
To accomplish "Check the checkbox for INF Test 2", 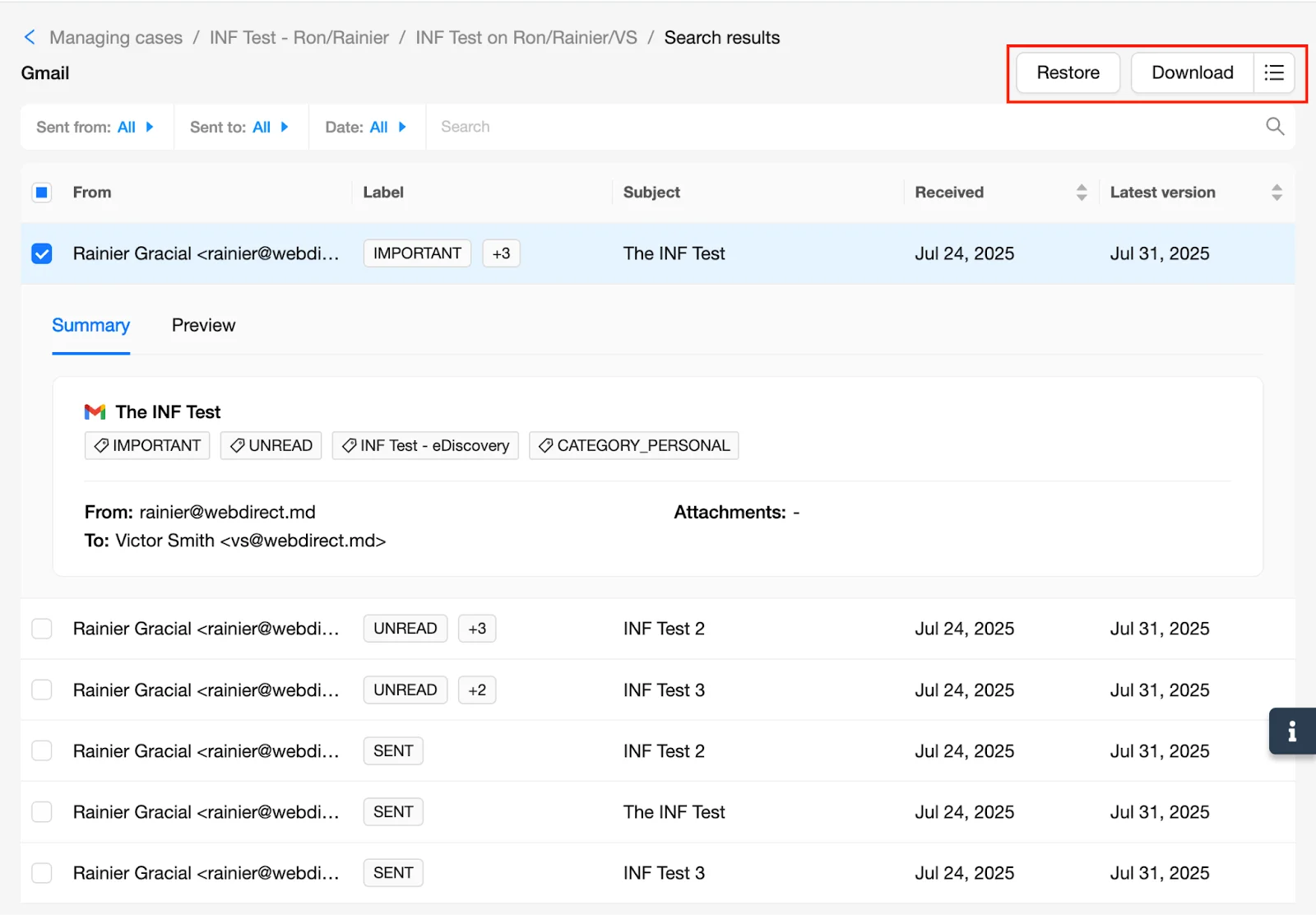I will [41, 628].
